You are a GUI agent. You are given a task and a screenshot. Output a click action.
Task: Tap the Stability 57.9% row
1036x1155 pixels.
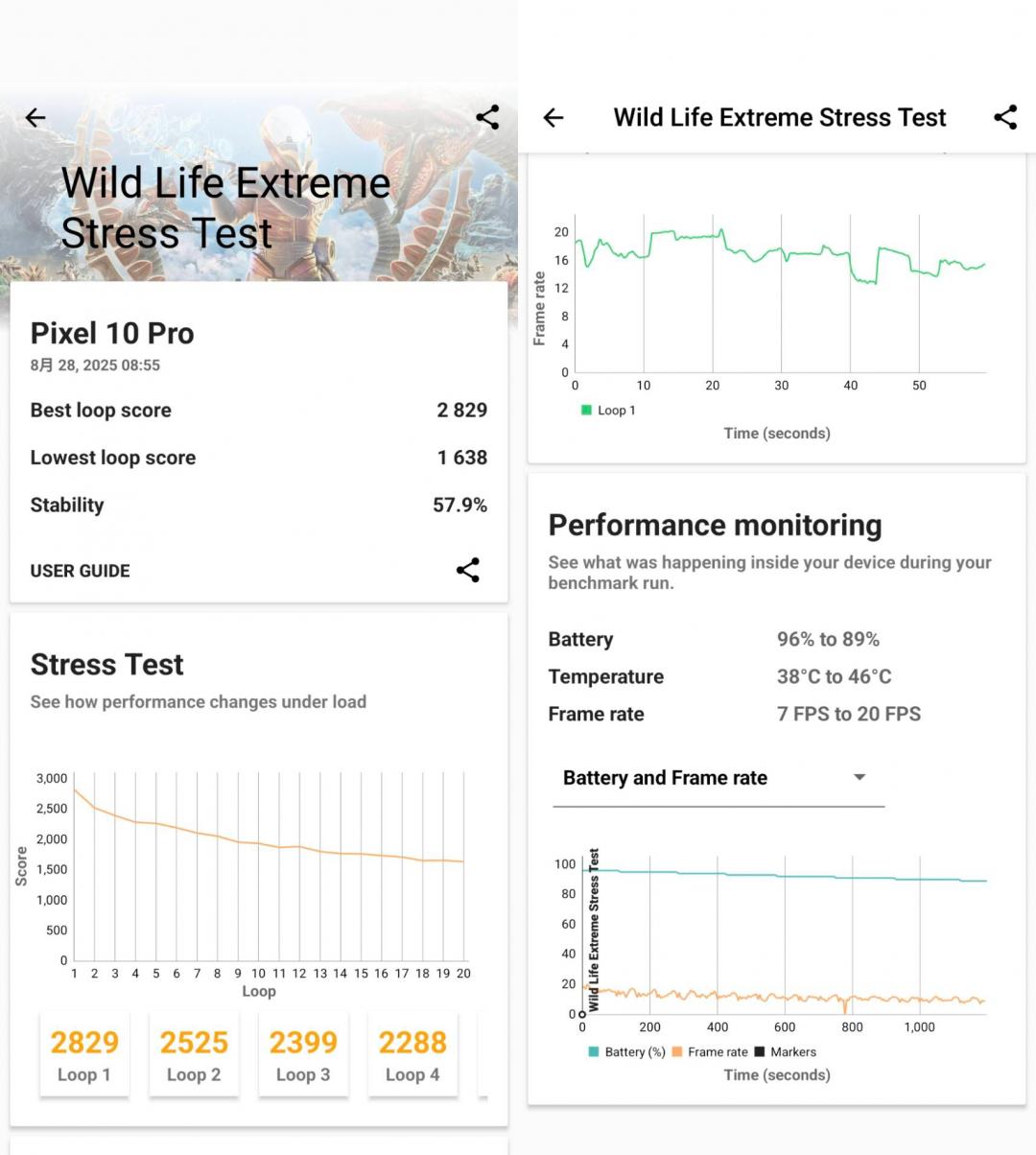pyautogui.click(x=258, y=506)
